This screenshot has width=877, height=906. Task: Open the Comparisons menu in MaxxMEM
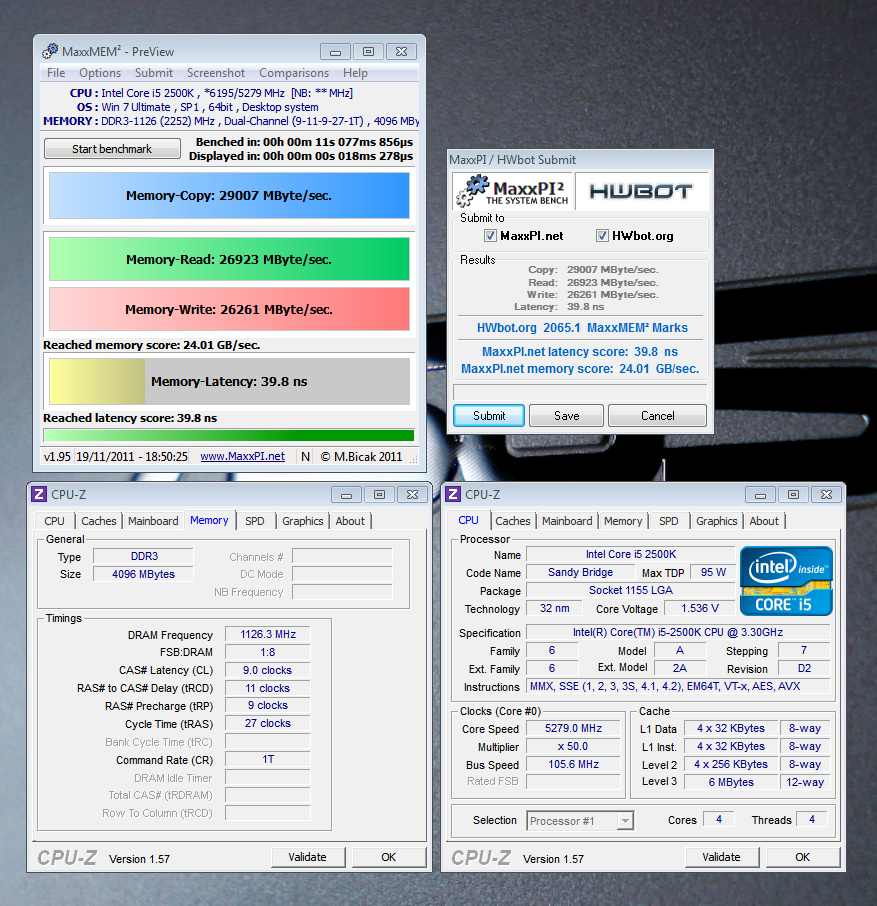pyautogui.click(x=293, y=73)
